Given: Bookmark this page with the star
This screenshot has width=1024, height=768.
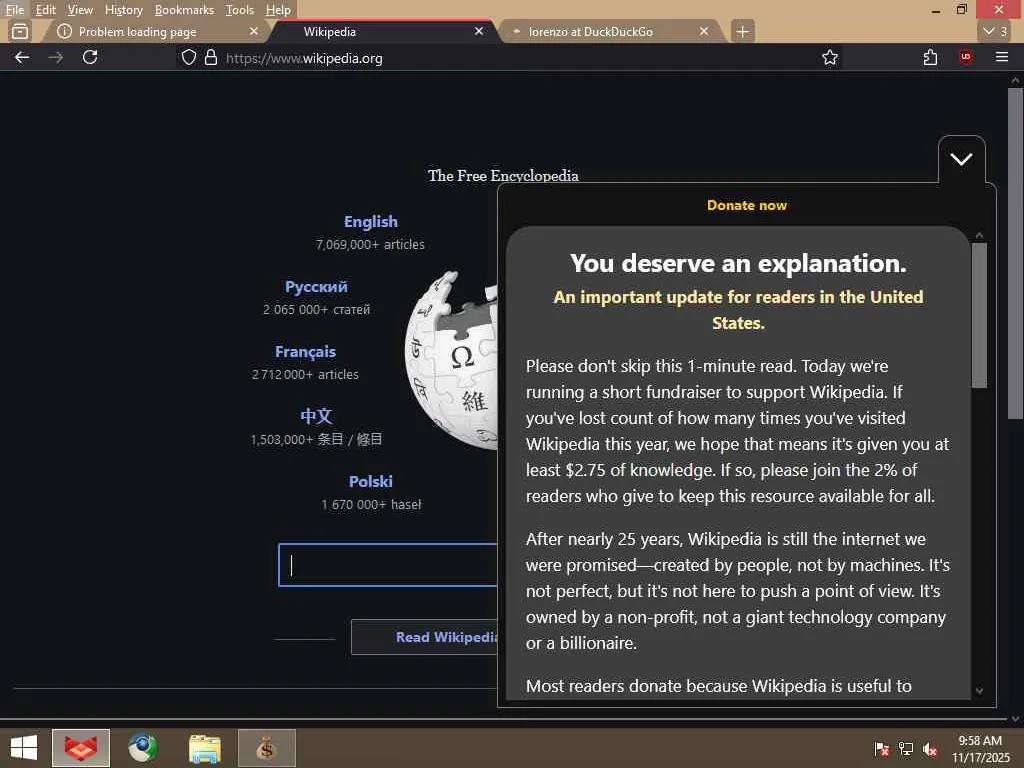Looking at the screenshot, I should (x=829, y=57).
